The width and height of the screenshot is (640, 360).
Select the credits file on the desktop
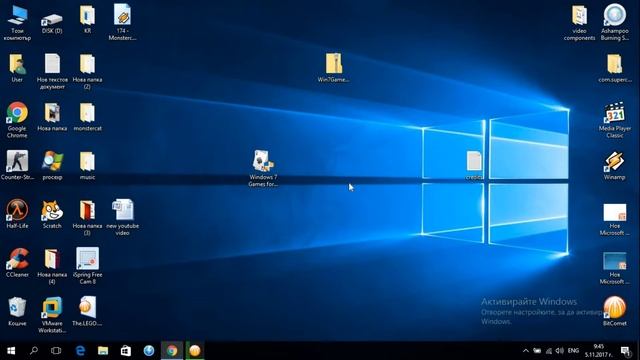474,165
